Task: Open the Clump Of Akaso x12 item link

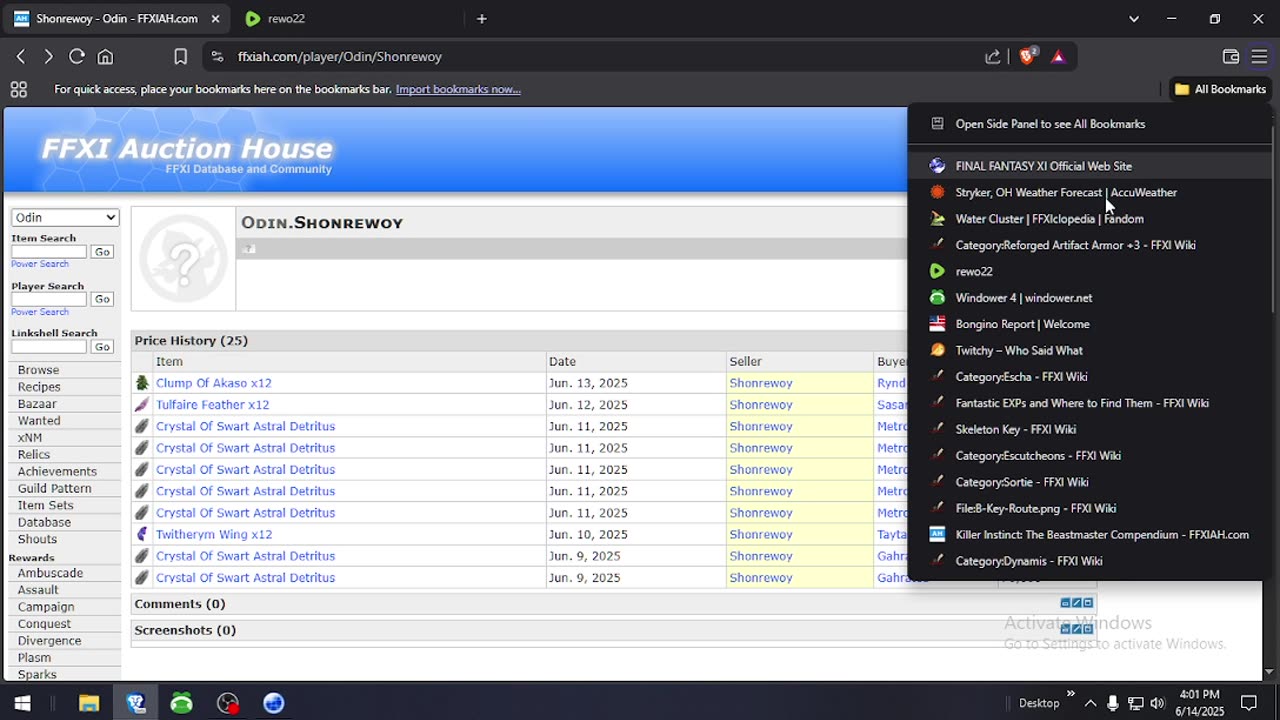Action: (214, 383)
